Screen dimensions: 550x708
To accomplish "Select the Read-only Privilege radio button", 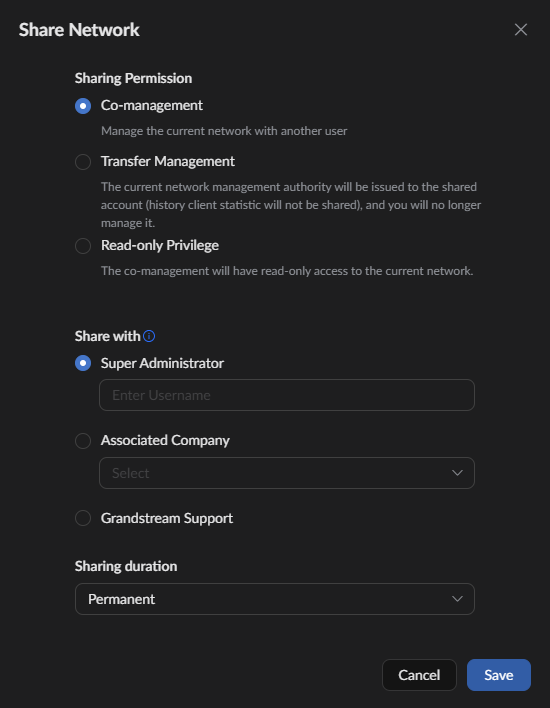I will [x=83, y=246].
